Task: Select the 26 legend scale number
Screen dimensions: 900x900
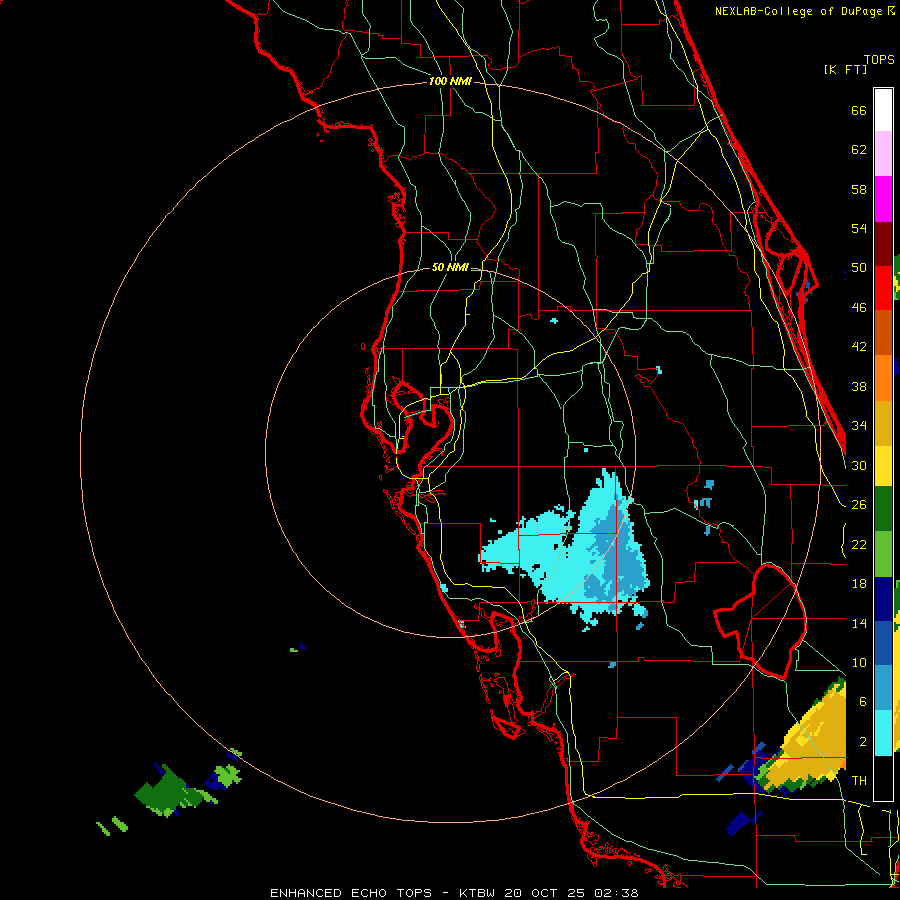Action: [x=859, y=505]
